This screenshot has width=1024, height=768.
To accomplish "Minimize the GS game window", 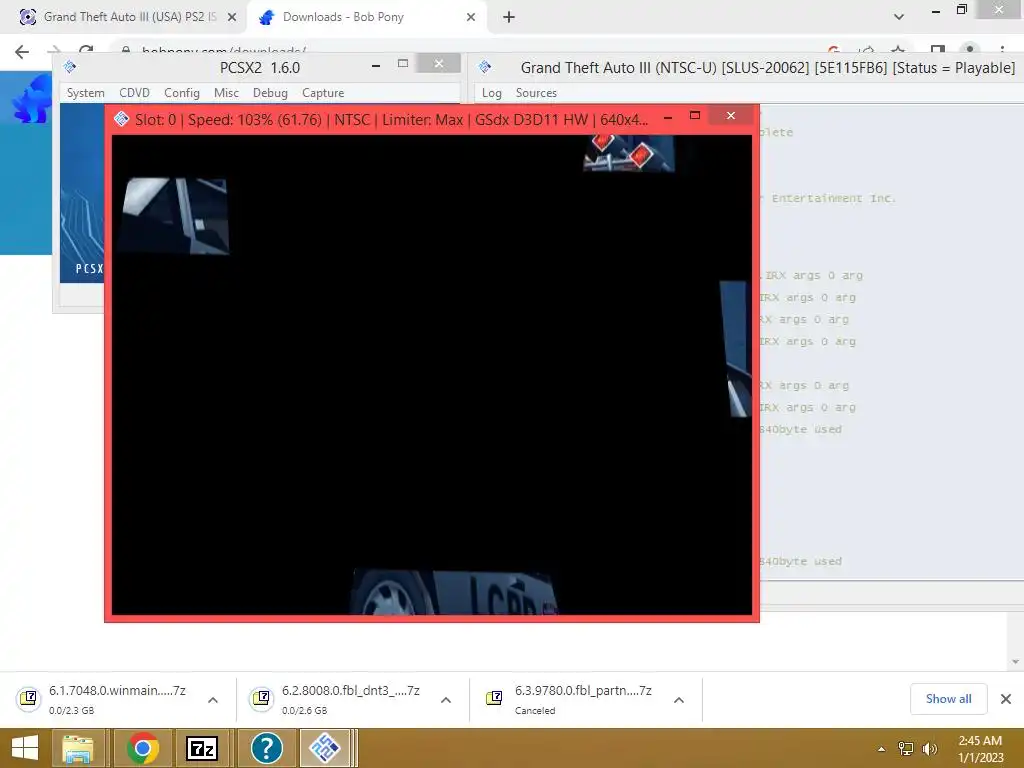I will [667, 117].
